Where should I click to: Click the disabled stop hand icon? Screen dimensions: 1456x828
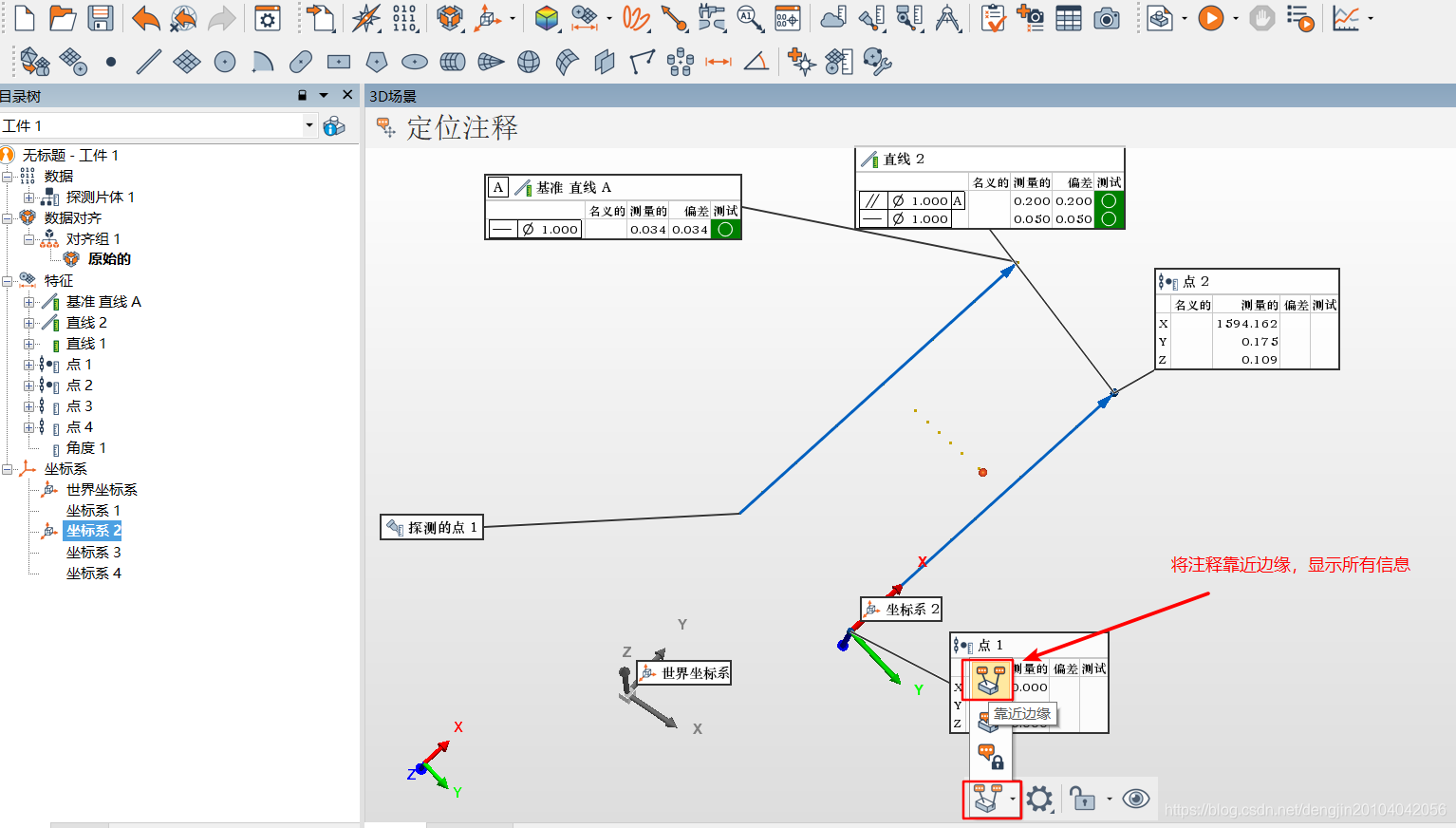[x=1261, y=18]
